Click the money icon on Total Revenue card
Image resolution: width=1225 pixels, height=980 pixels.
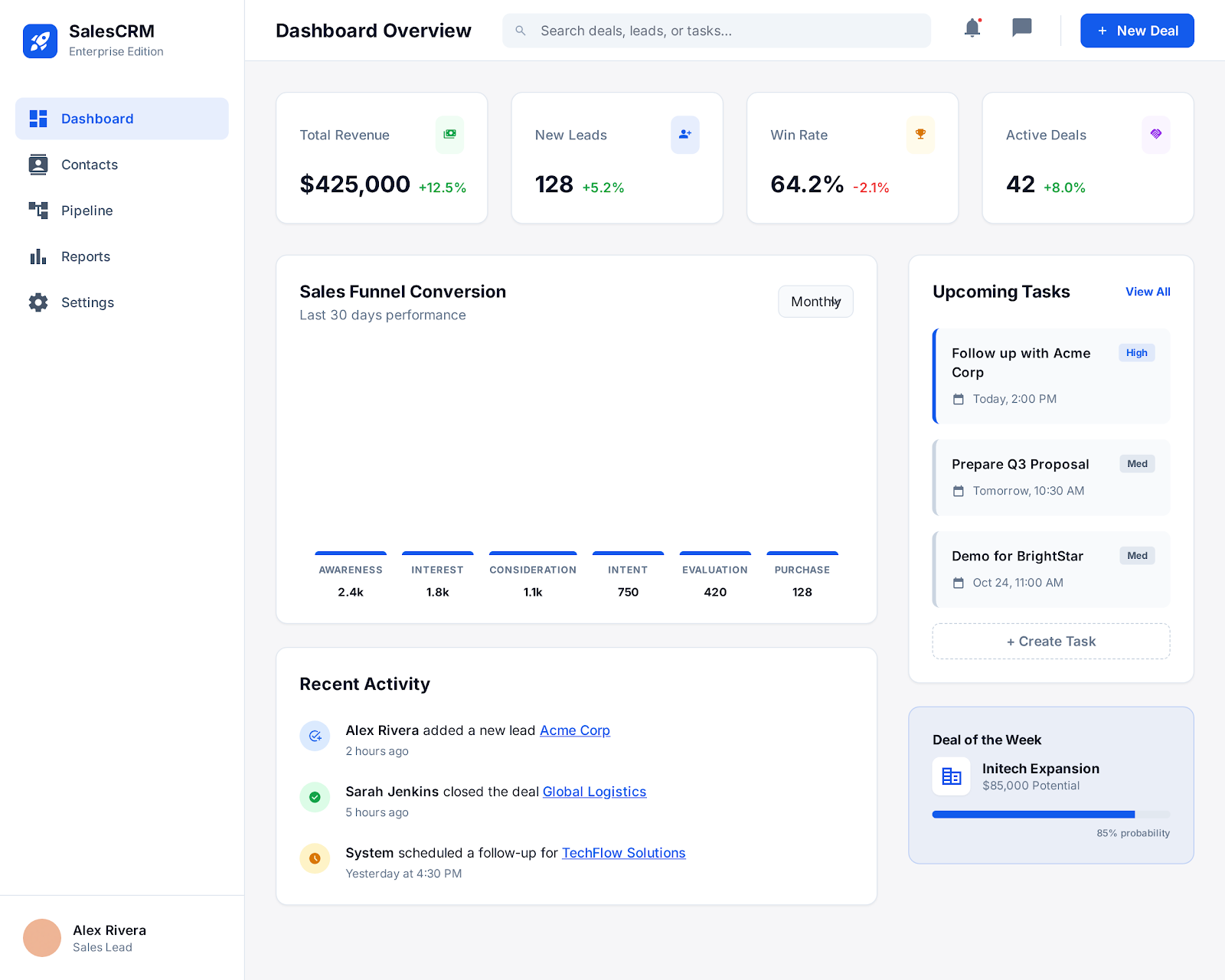click(x=449, y=134)
